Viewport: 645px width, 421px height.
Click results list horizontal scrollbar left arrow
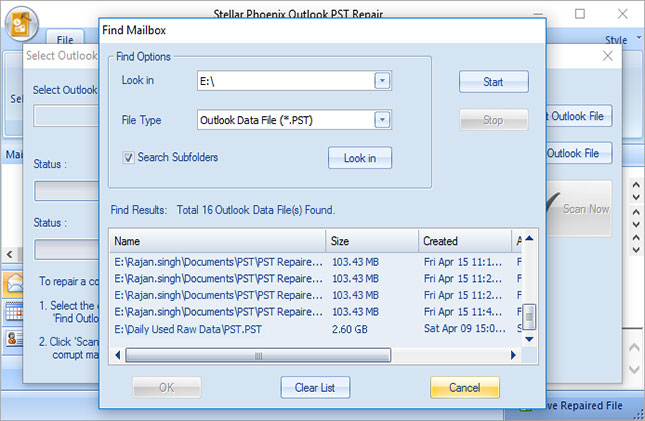[119, 355]
